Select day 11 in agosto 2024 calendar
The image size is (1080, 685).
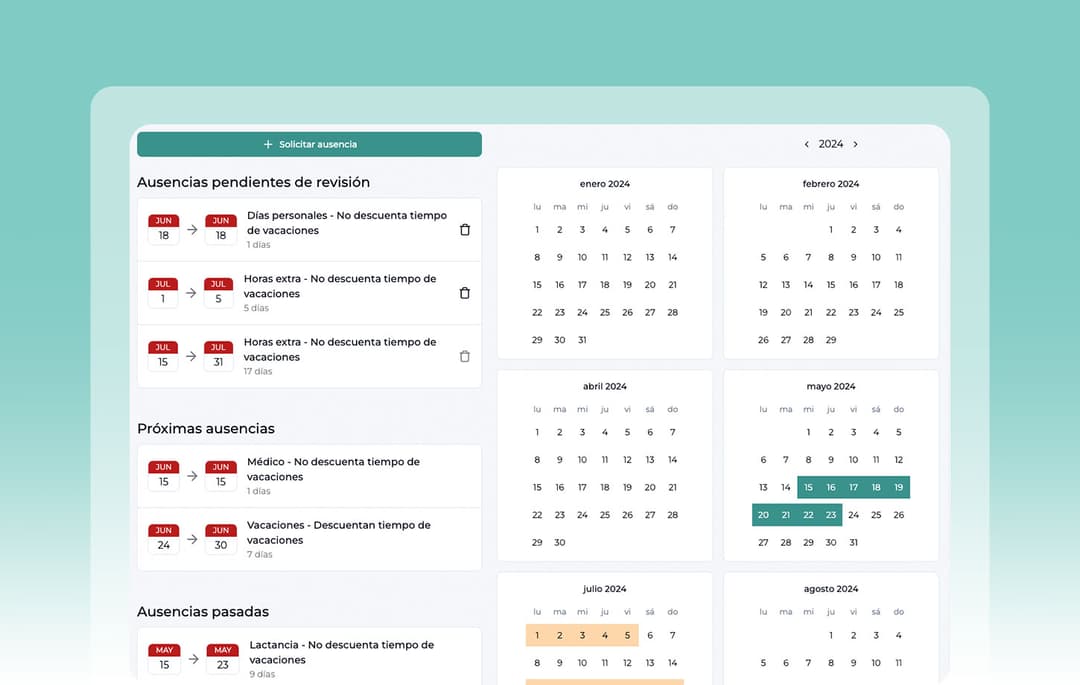pos(899,663)
